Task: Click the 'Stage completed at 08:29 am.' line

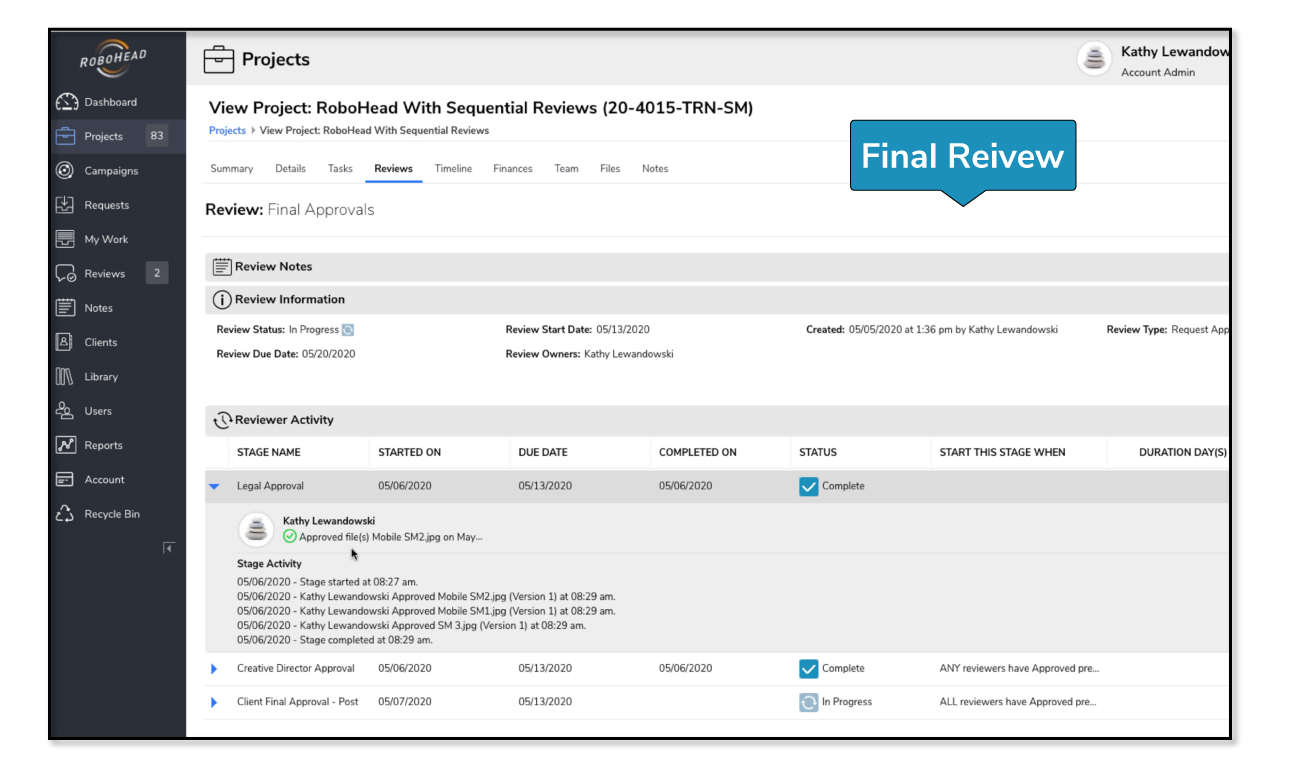Action: pyautogui.click(x=335, y=640)
